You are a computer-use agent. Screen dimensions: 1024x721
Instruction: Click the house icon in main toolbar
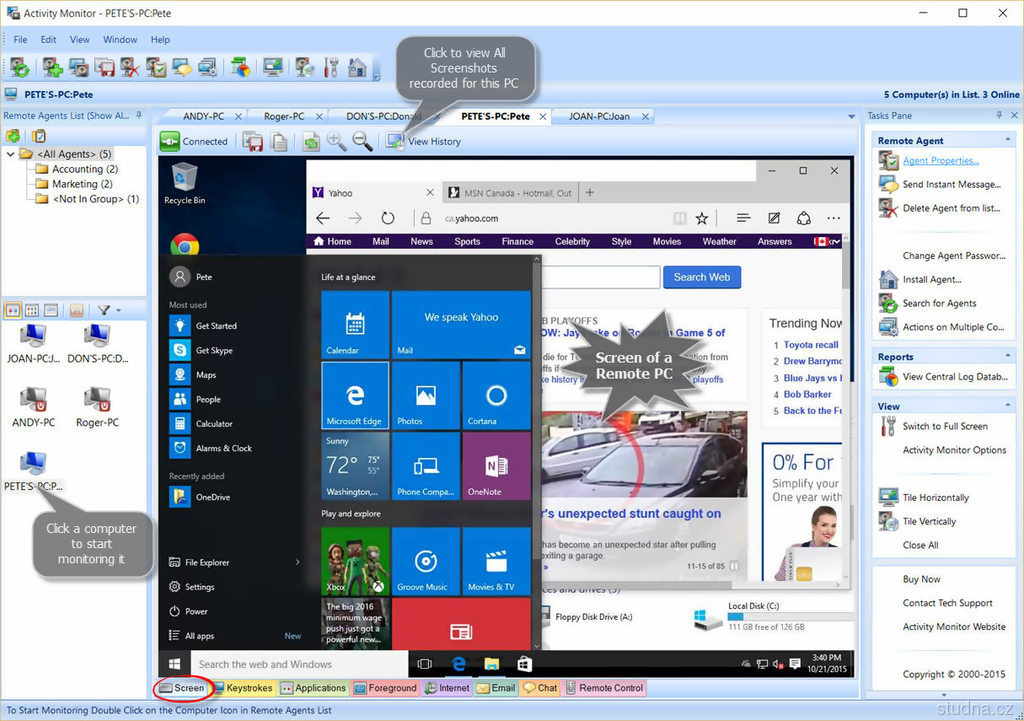357,67
